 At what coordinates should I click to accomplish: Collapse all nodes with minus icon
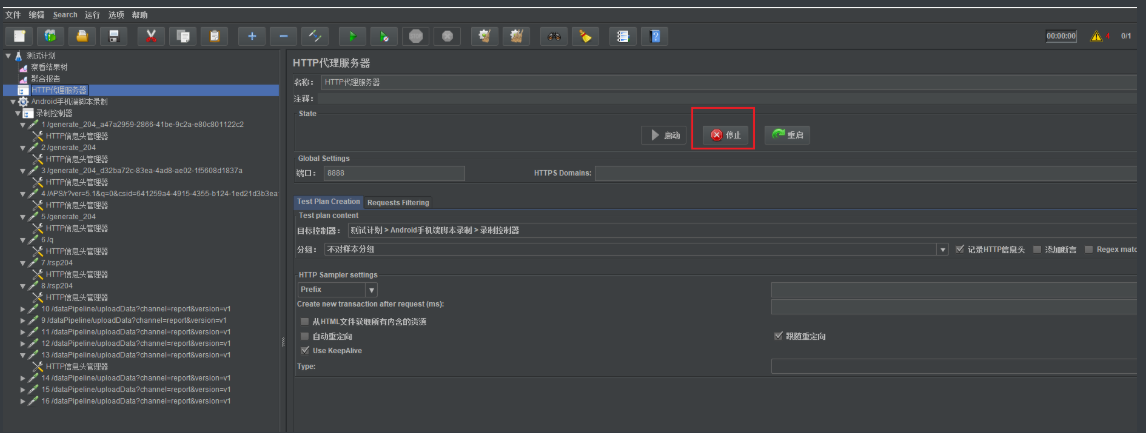284,36
